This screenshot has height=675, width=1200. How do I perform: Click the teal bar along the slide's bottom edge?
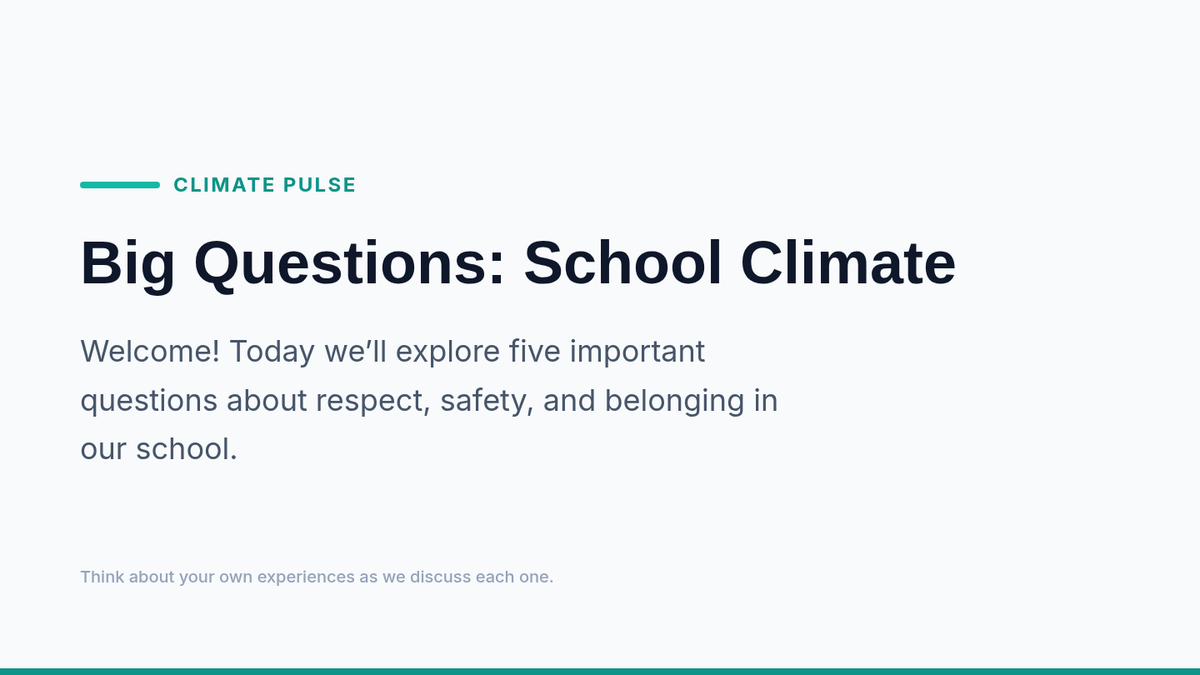tap(600, 671)
